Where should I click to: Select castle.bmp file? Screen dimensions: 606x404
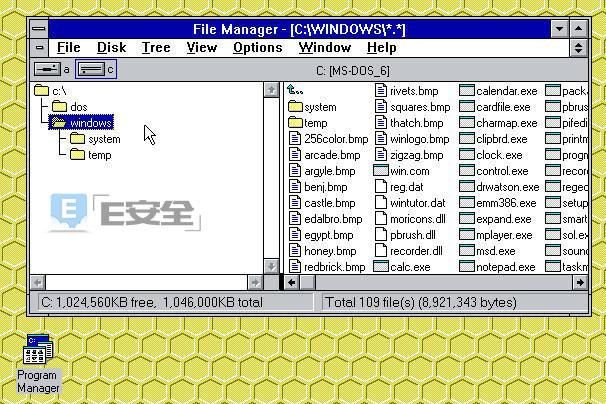[x=322, y=203]
